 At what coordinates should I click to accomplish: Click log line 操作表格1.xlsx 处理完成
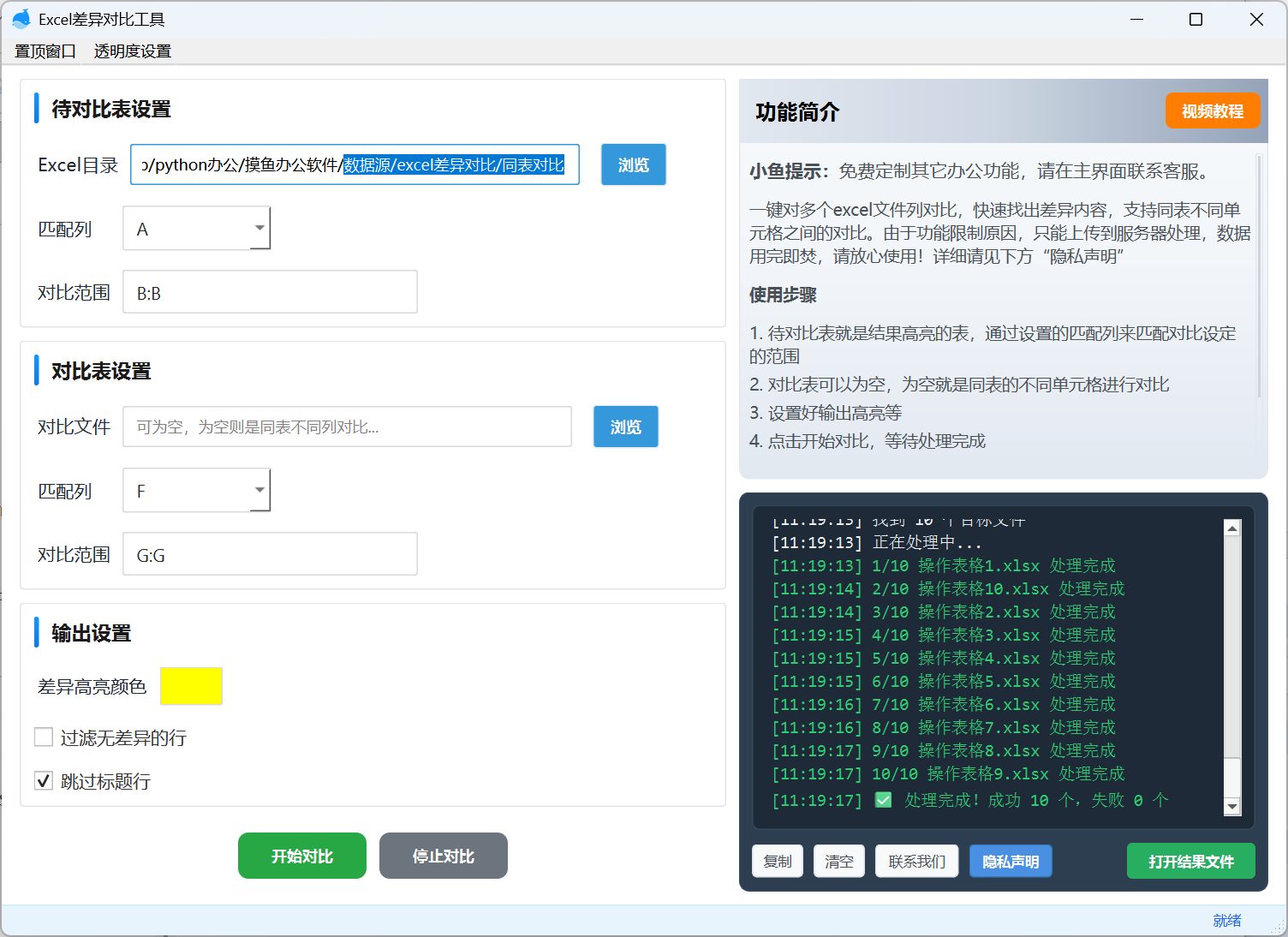click(944, 565)
